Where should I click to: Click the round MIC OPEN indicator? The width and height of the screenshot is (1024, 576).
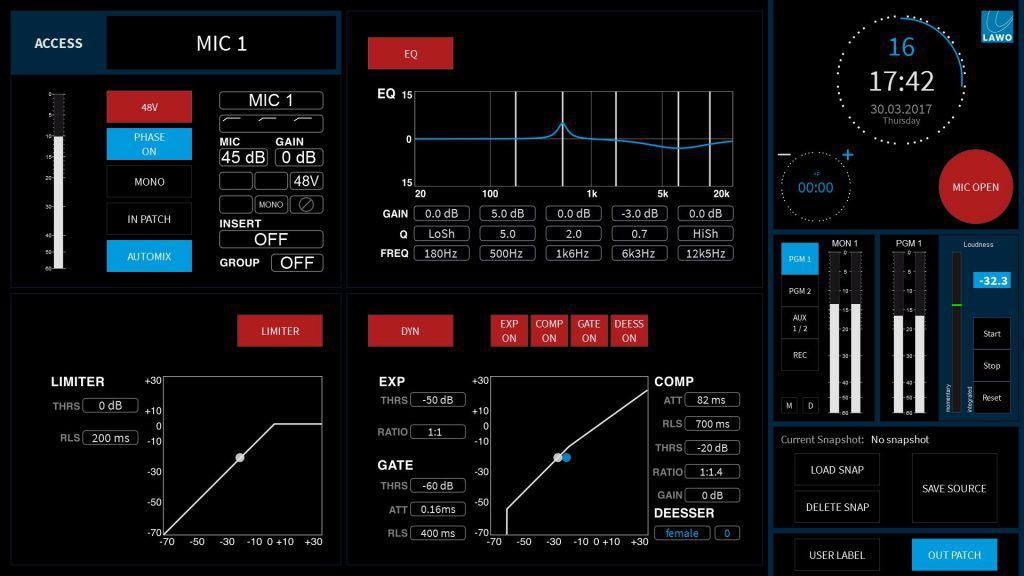(975, 187)
